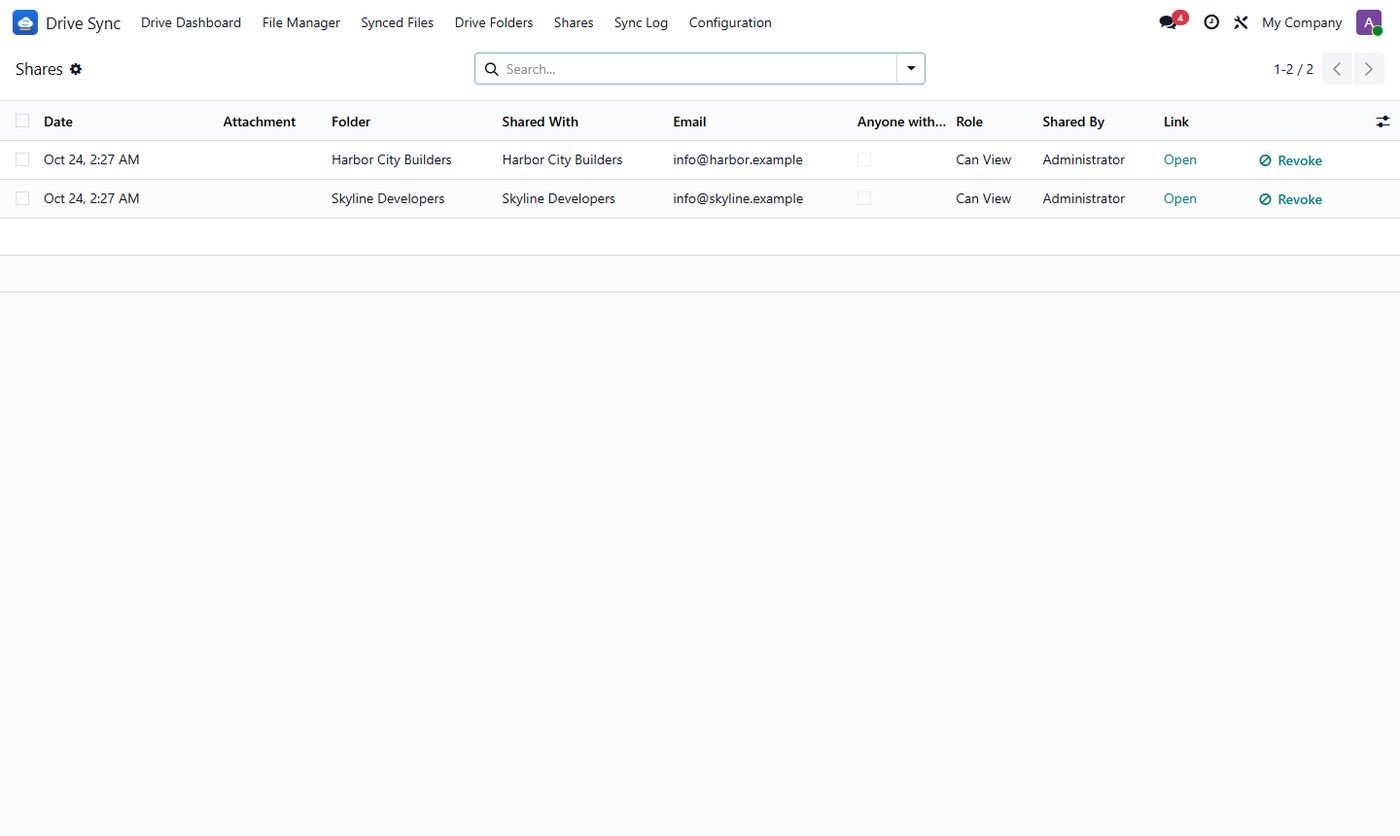Open the link for Harbor City Builders share

[1180, 159]
